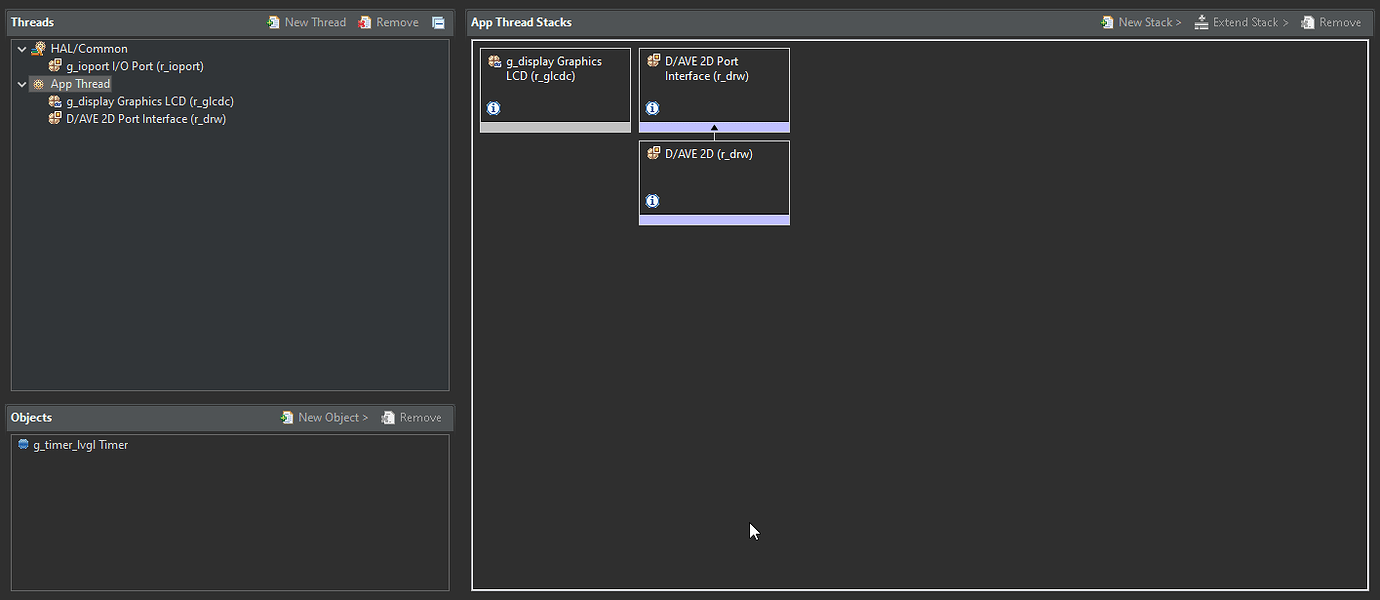Select g_display Graphics LCD under App Thread
1380x600 pixels.
(150, 100)
